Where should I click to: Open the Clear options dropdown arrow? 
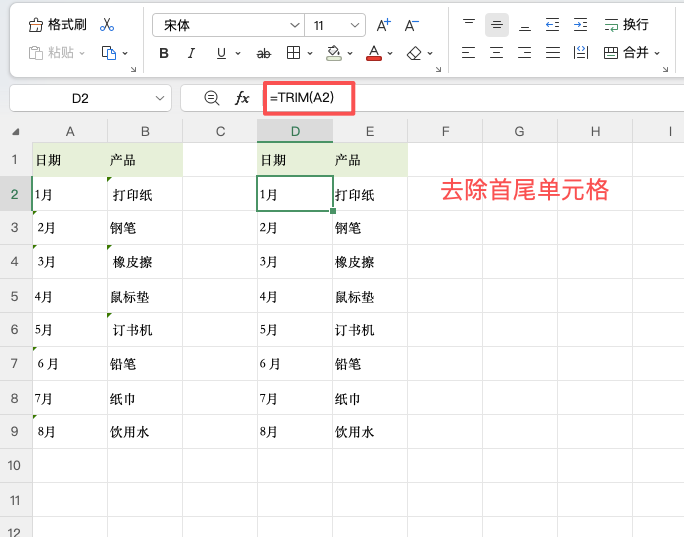pos(430,53)
